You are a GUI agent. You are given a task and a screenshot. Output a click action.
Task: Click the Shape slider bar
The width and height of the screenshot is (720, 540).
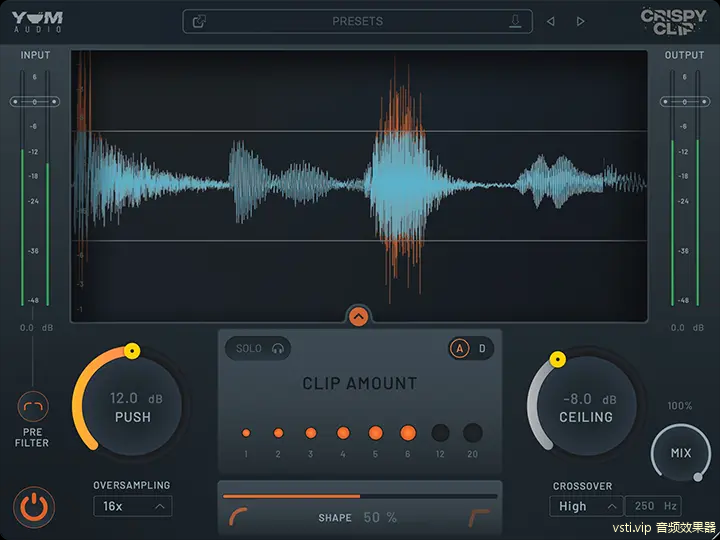[360, 496]
